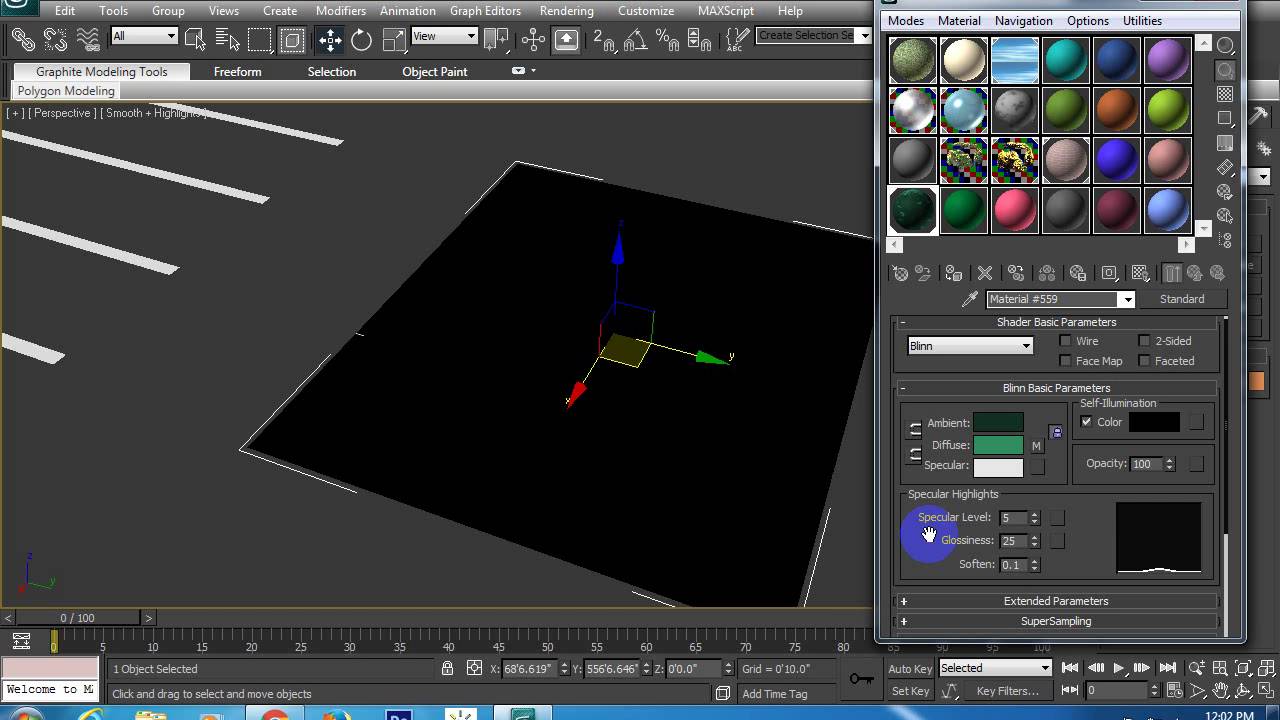Click Assign Material to Selection icon

coord(954,273)
